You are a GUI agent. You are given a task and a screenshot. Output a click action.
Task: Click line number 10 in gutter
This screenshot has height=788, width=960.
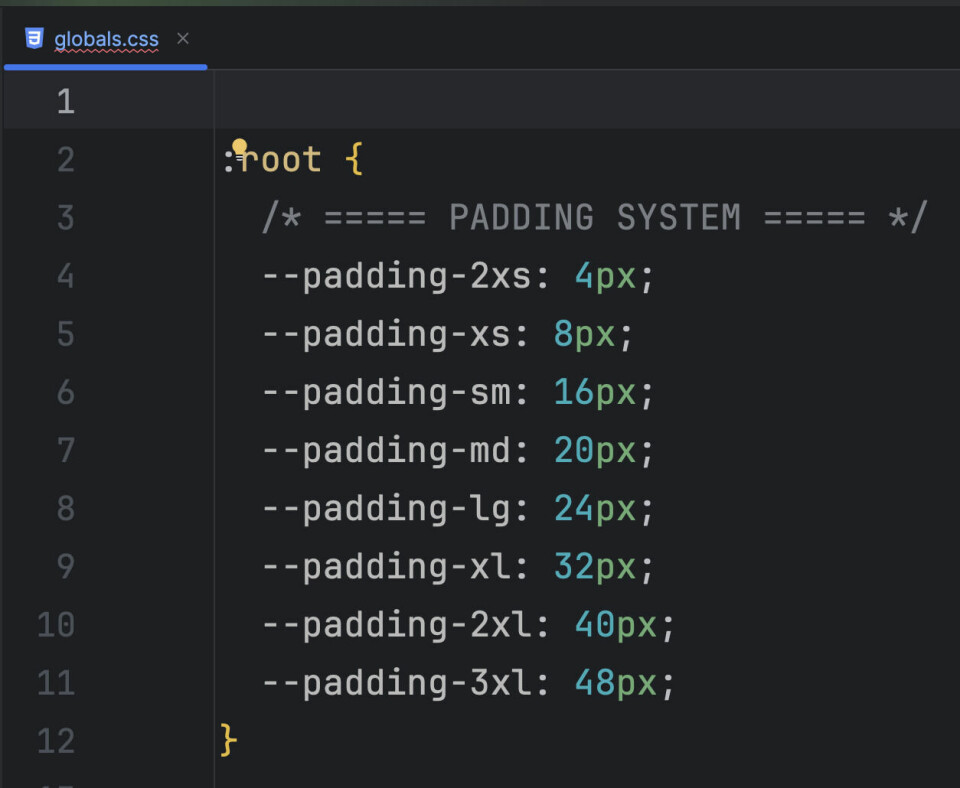[56, 625]
